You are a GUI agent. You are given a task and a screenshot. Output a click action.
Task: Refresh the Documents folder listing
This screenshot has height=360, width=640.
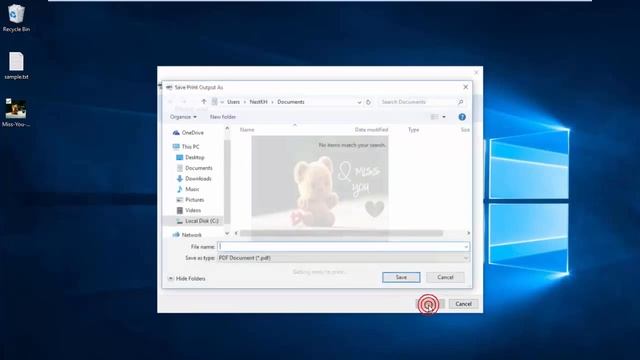tap(368, 102)
